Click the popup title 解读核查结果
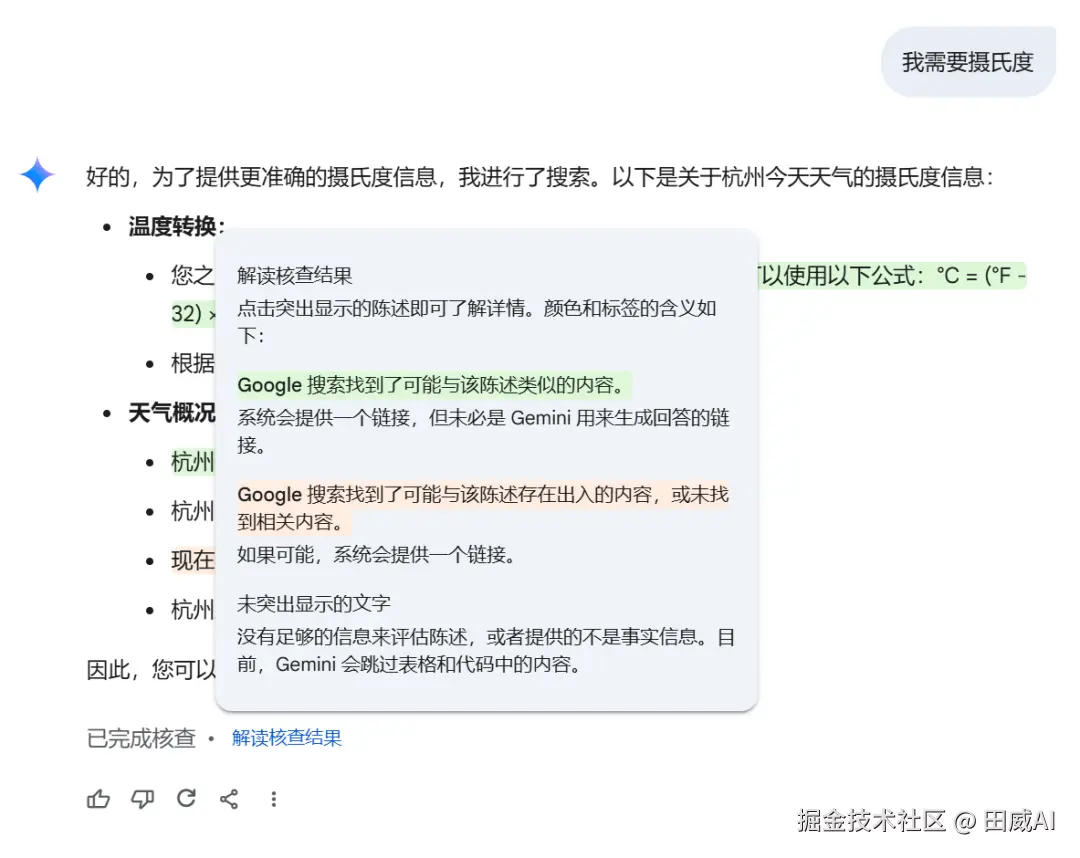The image size is (1080, 858). pos(294,275)
